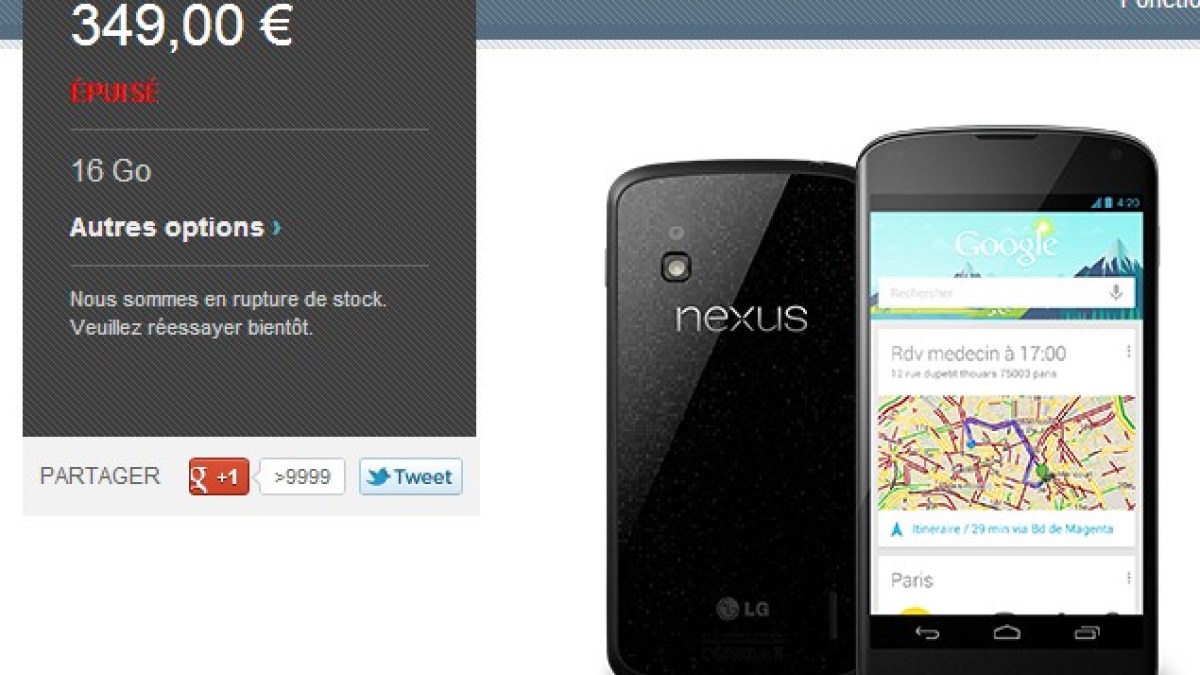Tap the home navigation icon on phone
The height and width of the screenshot is (675, 1200).
pyautogui.click(x=1007, y=632)
